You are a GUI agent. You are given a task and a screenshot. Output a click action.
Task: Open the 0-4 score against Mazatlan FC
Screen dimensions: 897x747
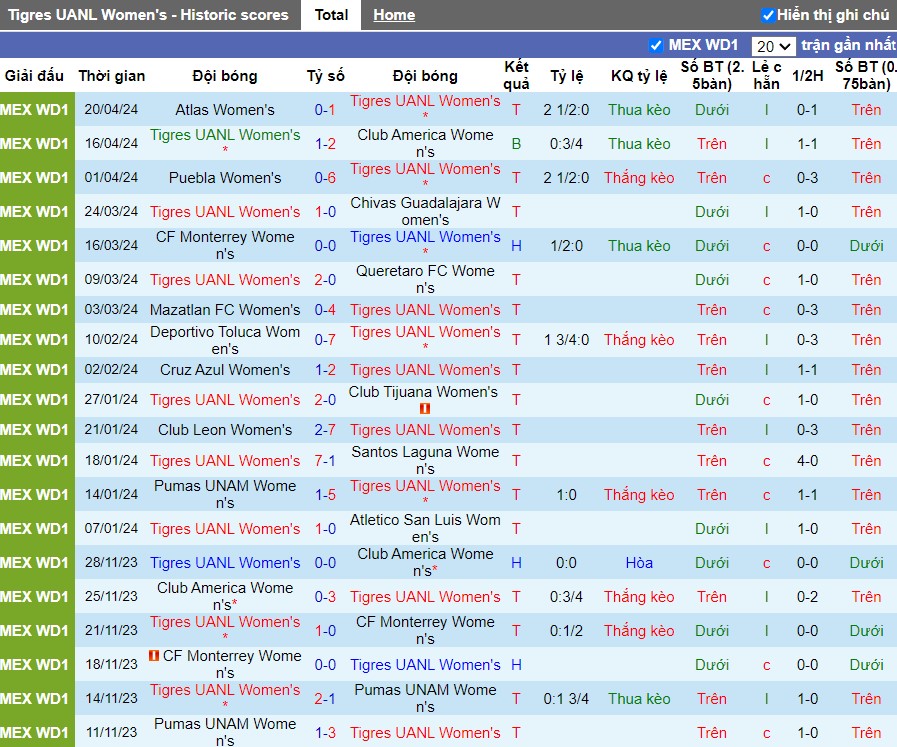tap(325, 309)
